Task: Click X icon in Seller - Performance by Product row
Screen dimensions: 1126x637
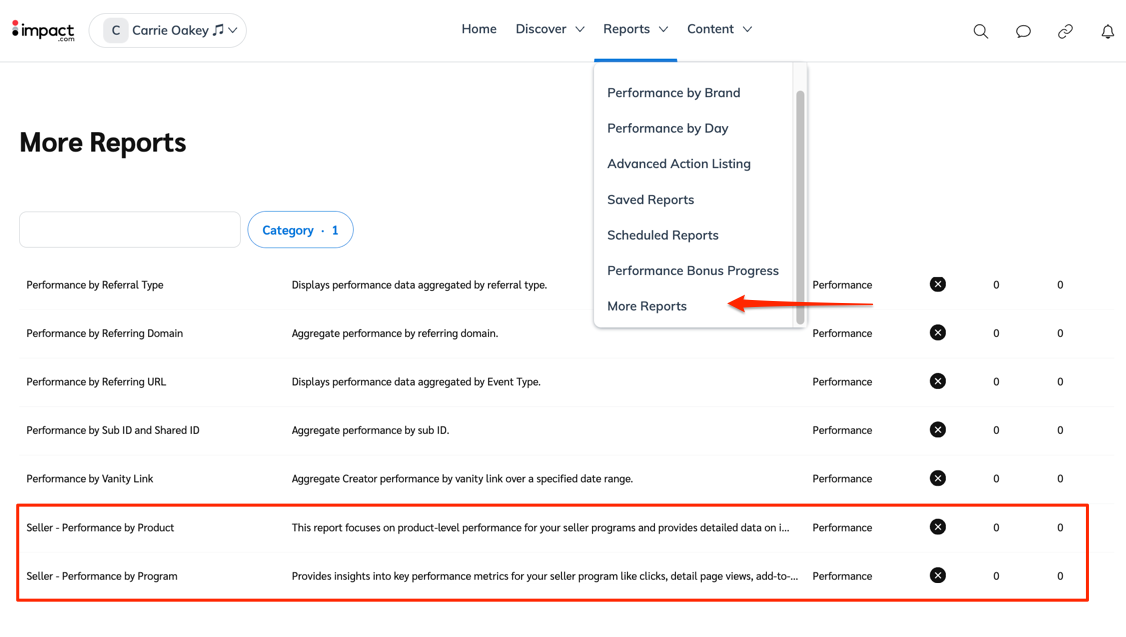Action: coord(937,527)
